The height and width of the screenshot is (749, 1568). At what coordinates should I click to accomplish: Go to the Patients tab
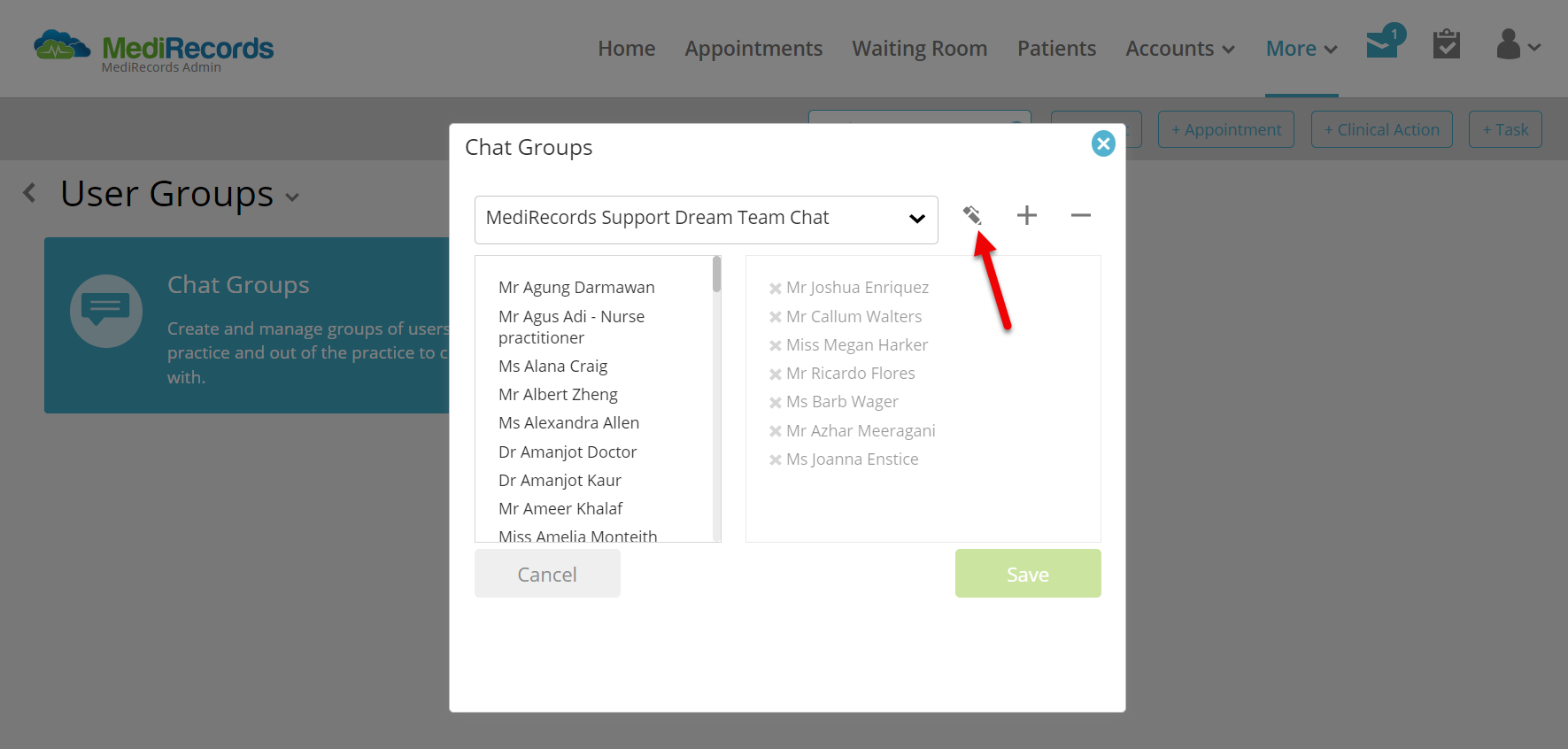1056,49
